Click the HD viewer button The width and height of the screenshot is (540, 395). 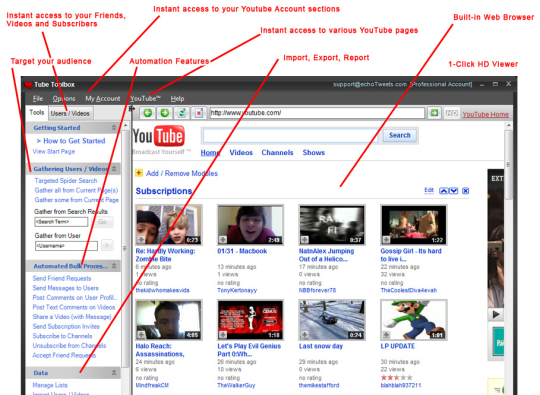click(x=451, y=113)
